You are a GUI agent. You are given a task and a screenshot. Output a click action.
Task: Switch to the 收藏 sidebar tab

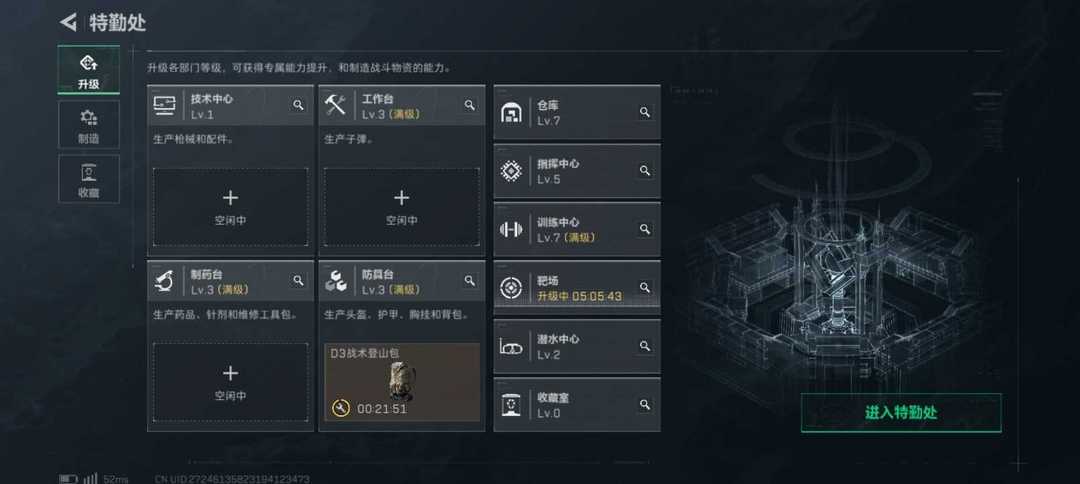(x=88, y=179)
